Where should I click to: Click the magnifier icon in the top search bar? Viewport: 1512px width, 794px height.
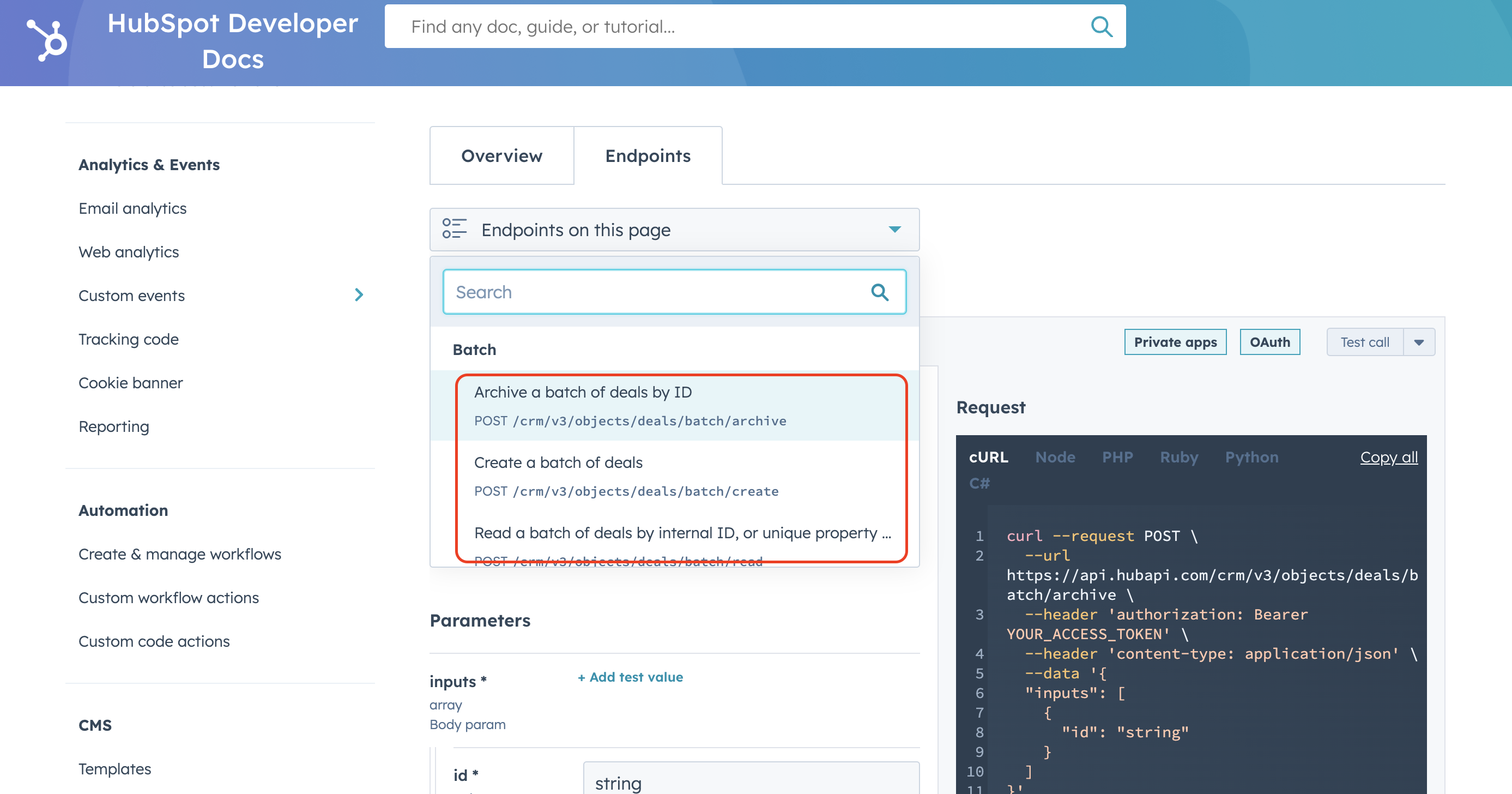point(1101,26)
